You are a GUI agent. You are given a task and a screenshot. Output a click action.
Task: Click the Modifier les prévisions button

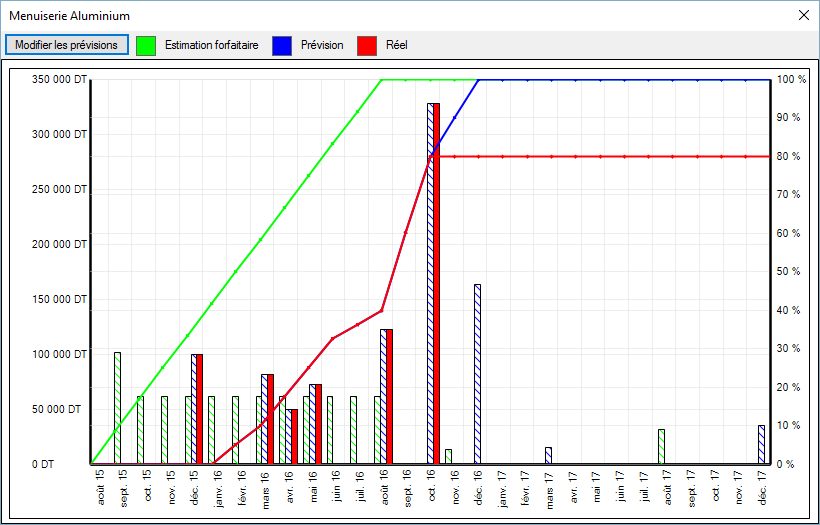click(67, 45)
